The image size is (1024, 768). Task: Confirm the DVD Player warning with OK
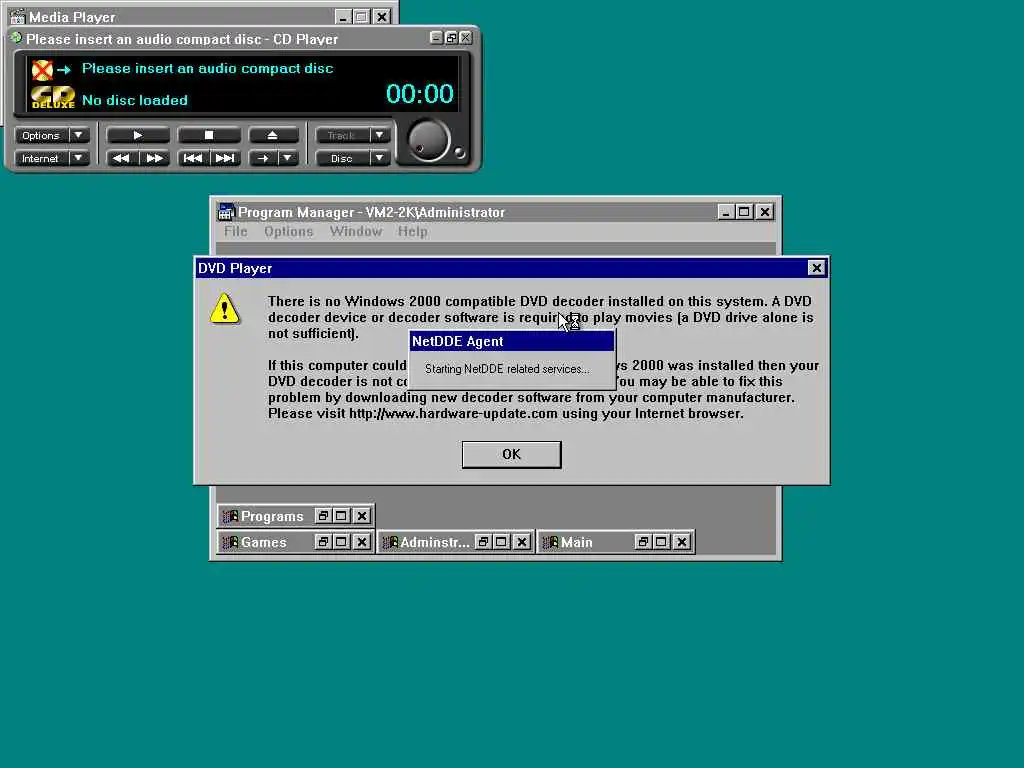[x=511, y=455]
